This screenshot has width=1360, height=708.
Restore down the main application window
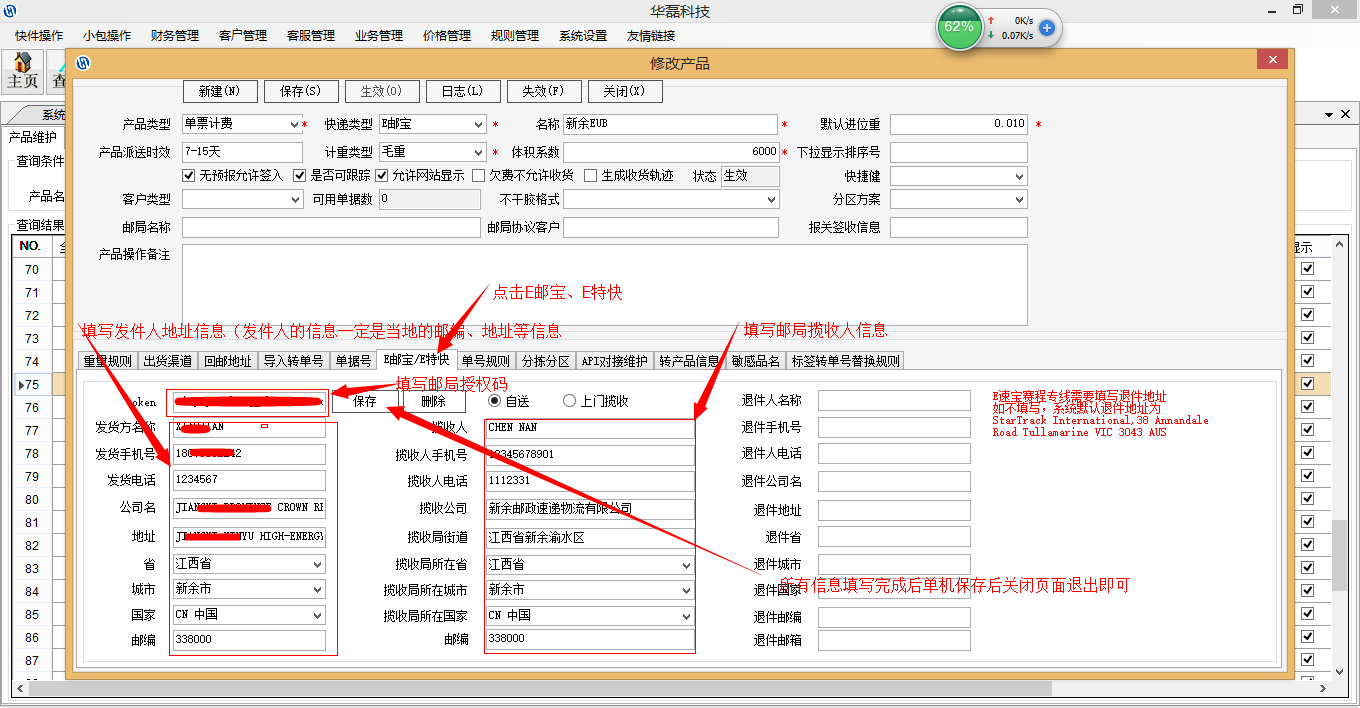coord(1298,10)
